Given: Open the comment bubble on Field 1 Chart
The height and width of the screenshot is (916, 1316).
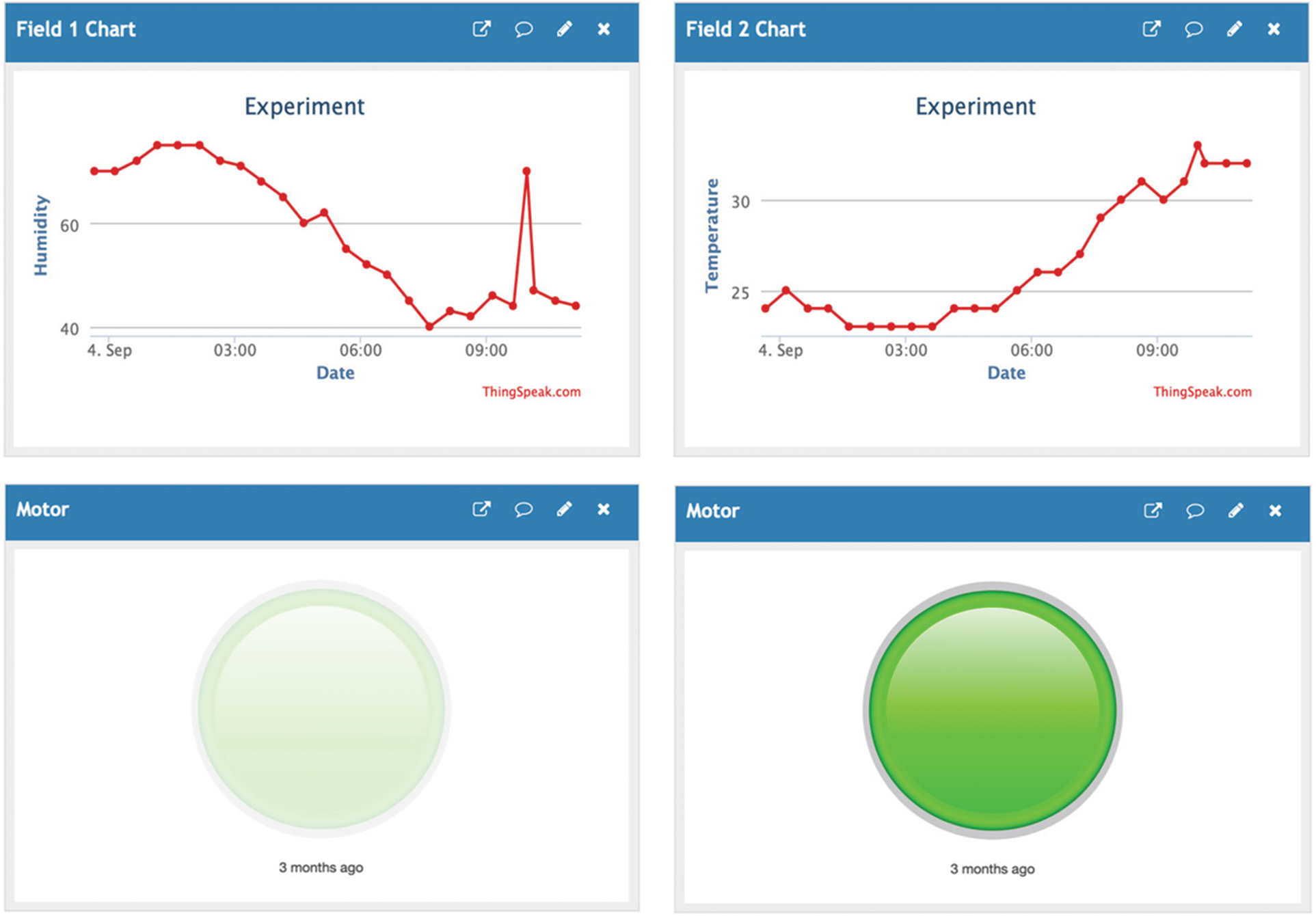Looking at the screenshot, I should coord(523,29).
